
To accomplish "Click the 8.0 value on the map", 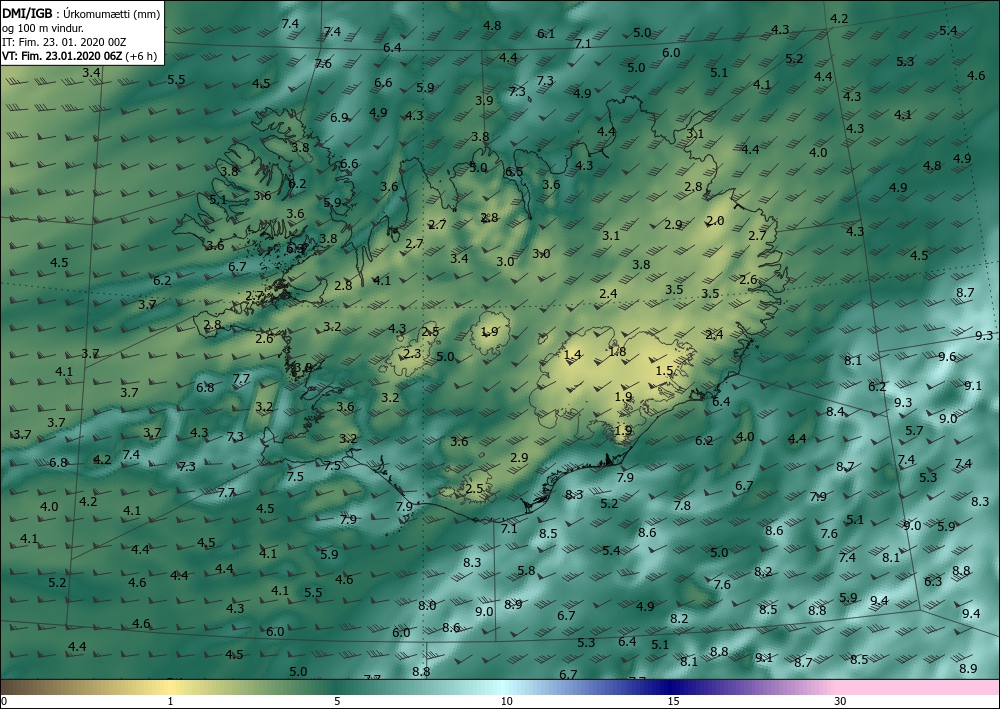I will click(x=427, y=605).
